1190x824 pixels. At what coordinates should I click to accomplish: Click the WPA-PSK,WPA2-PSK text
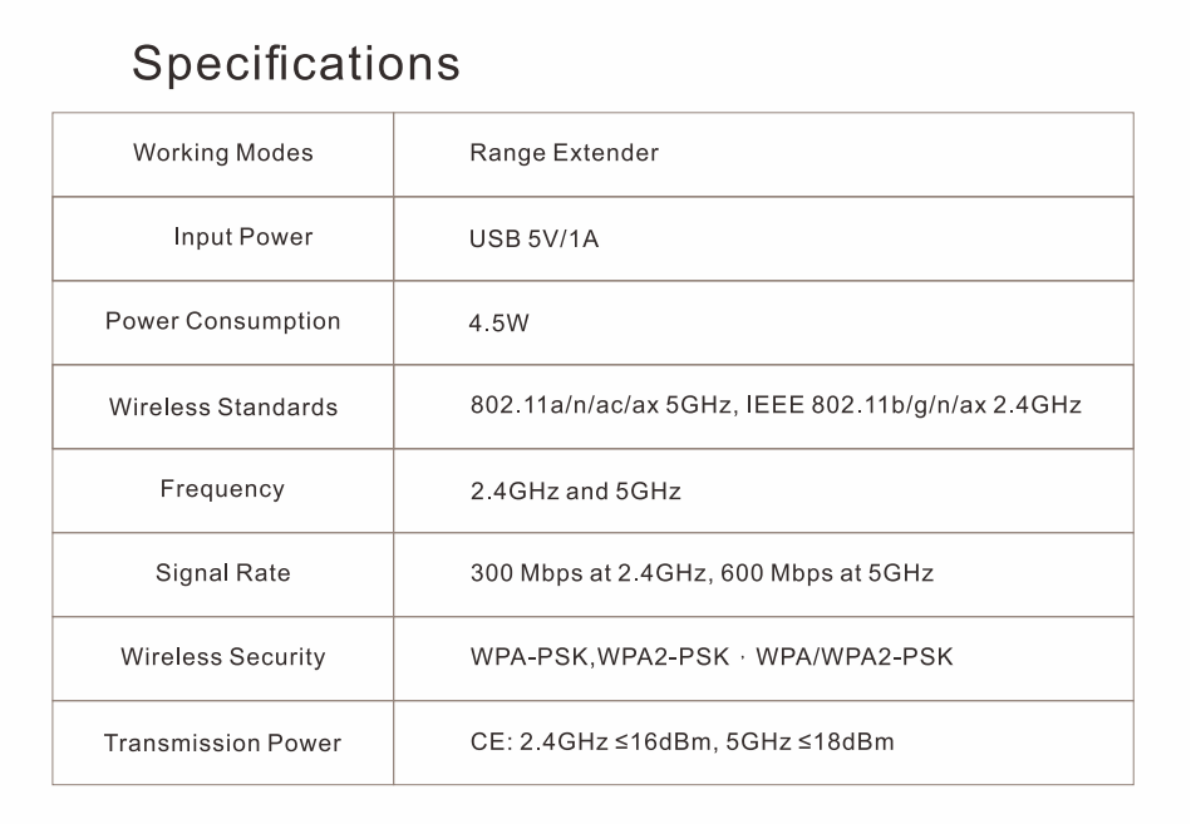600,656
